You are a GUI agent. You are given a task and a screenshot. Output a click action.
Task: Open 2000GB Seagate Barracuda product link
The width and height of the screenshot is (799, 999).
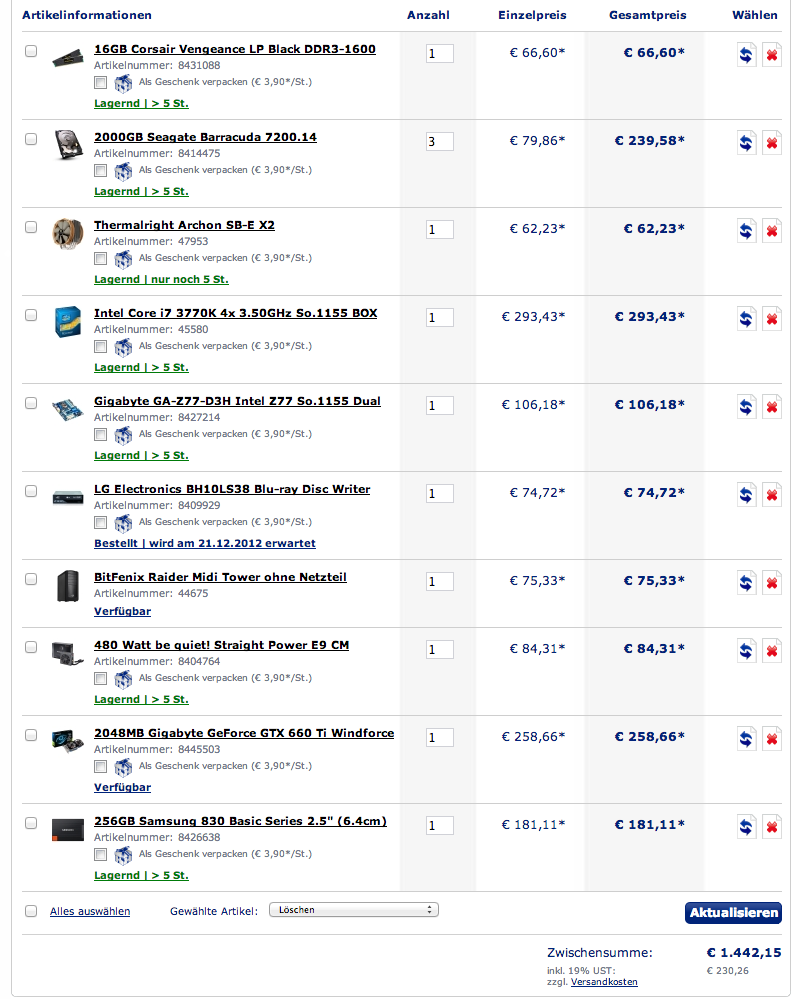(x=205, y=137)
